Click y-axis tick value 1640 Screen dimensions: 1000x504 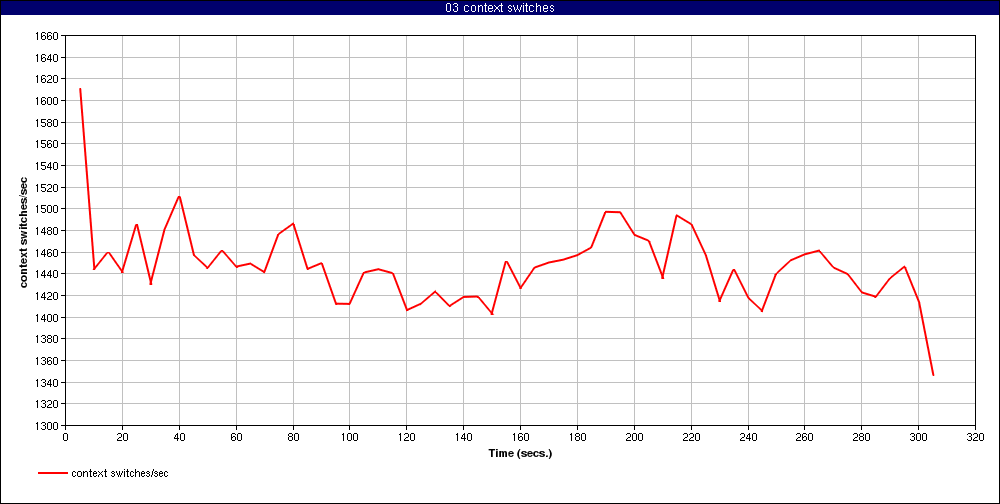48,58
